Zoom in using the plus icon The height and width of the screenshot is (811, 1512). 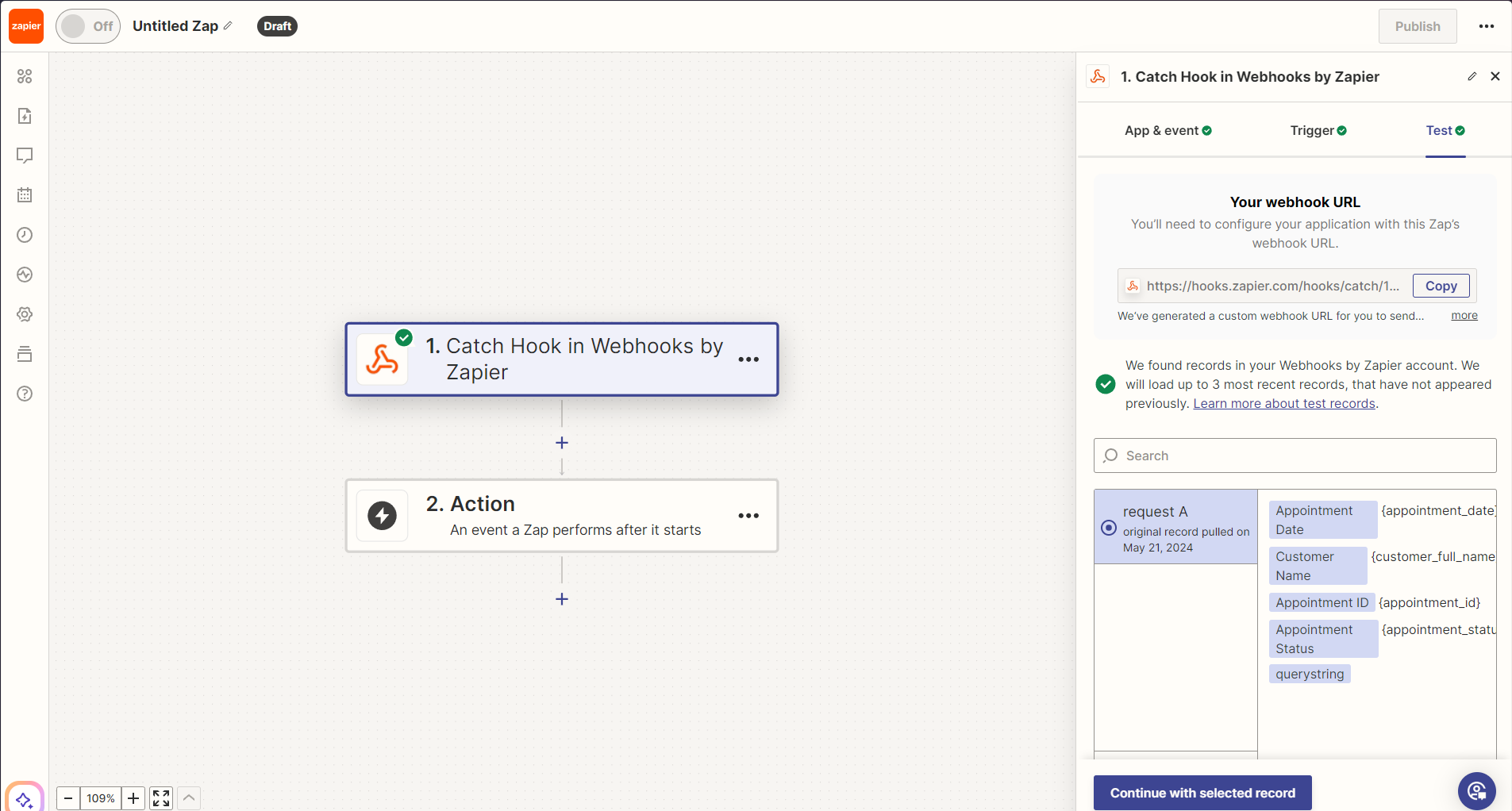pyautogui.click(x=133, y=798)
